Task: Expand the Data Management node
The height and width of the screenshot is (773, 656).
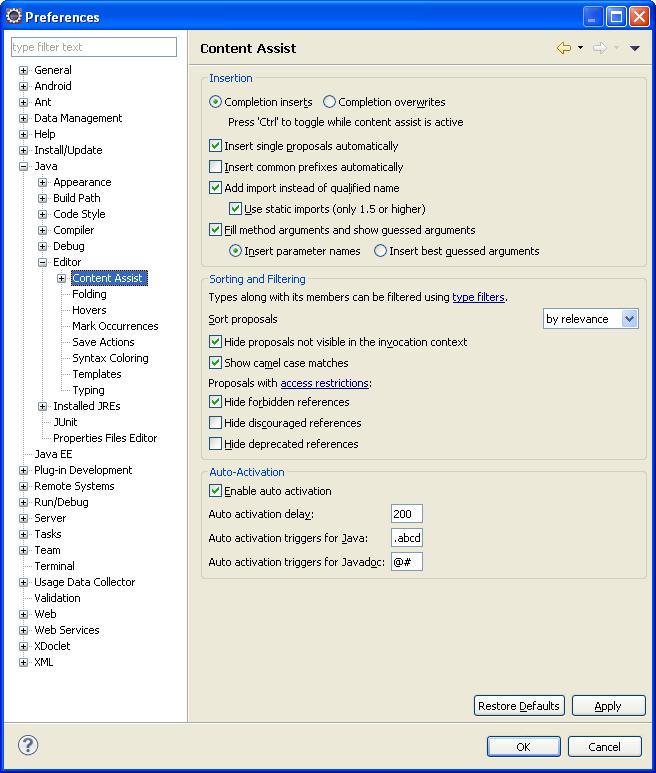Action: pyautogui.click(x=23, y=118)
